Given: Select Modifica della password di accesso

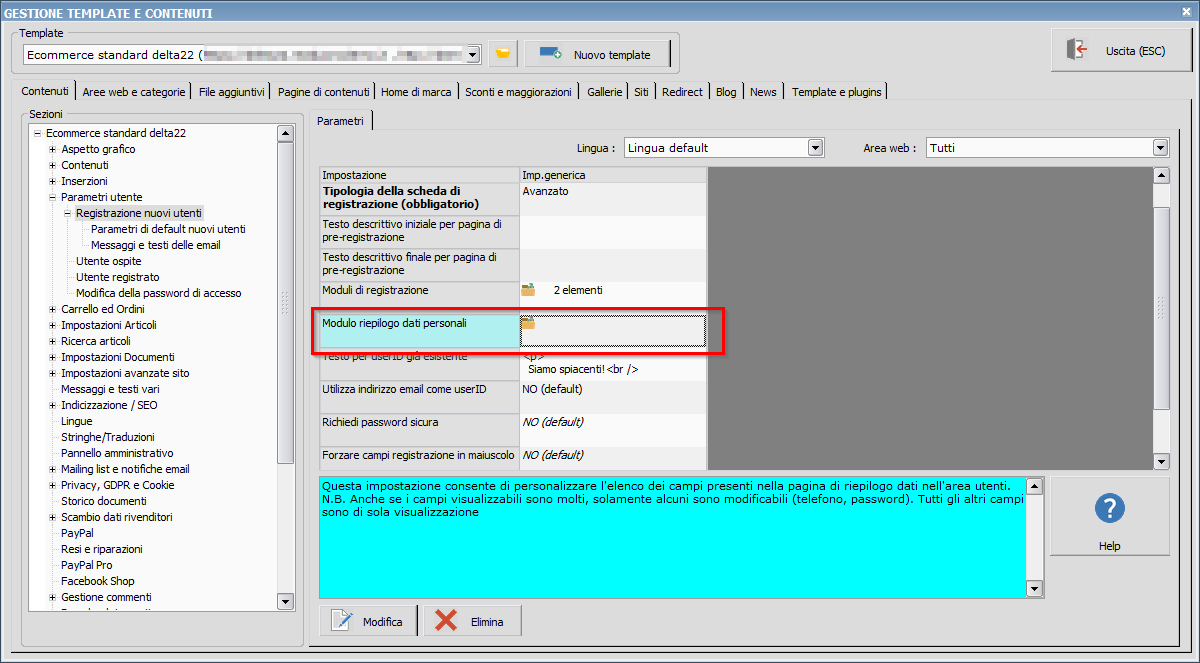Looking at the screenshot, I should tap(159, 293).
